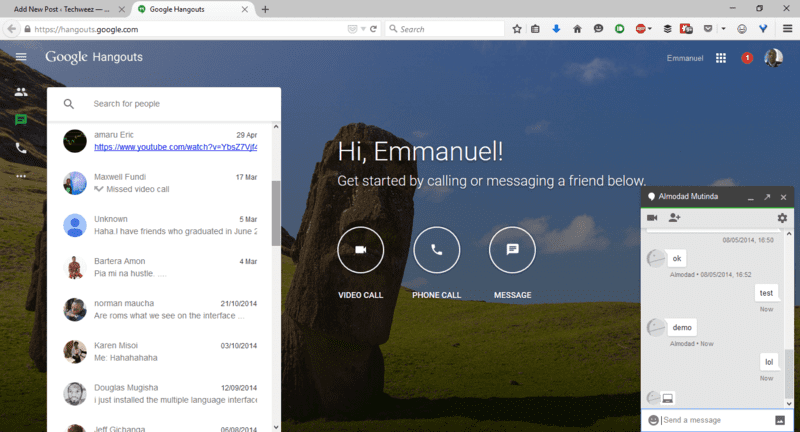Screen dimensions: 800x432
Task: Open the More options sidebar dots
Action: coord(21,176)
